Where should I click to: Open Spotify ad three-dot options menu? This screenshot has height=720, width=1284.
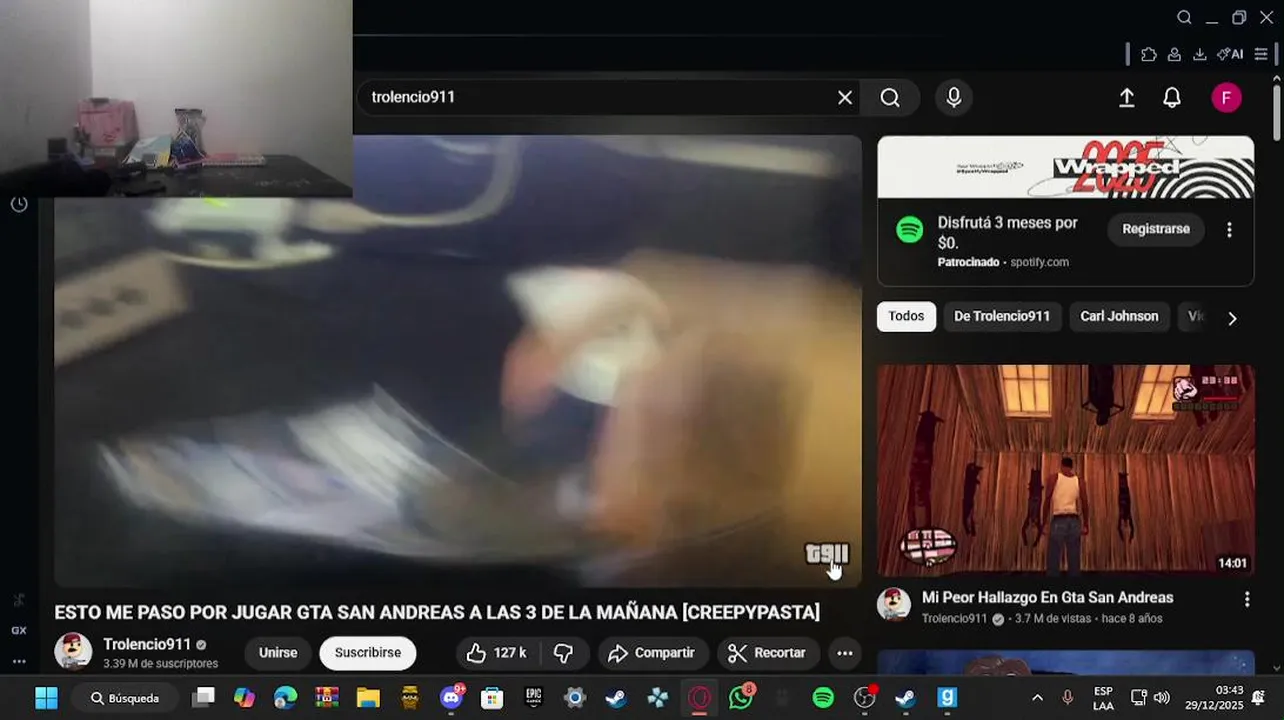click(1229, 230)
